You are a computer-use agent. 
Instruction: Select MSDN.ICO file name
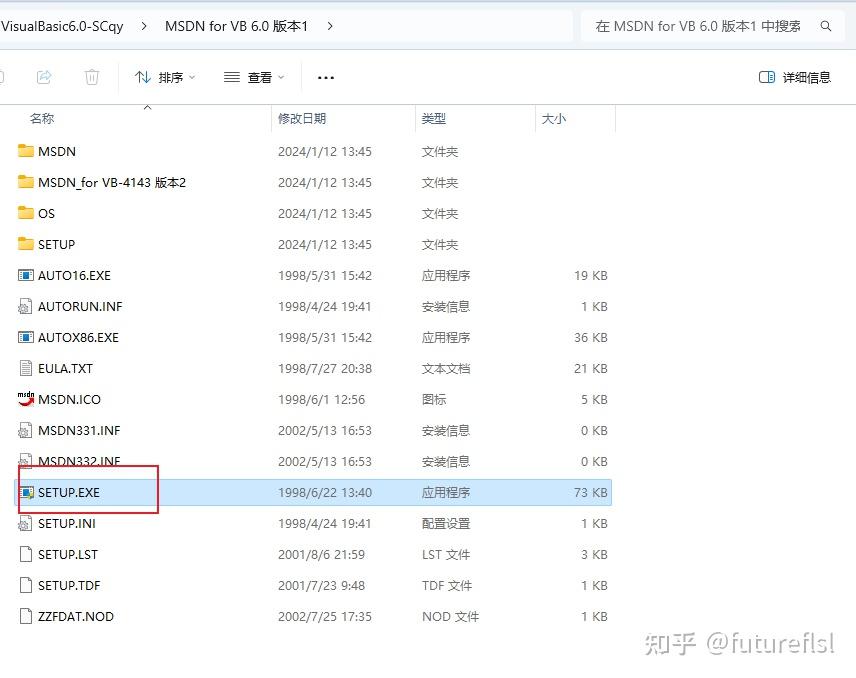[69, 400]
